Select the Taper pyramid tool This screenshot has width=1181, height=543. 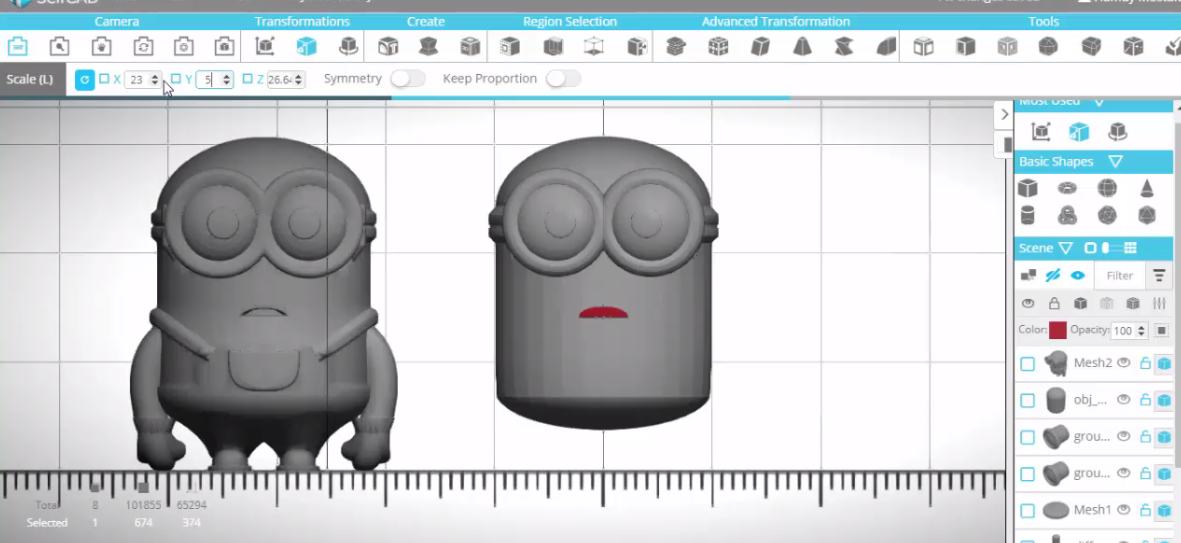point(802,47)
